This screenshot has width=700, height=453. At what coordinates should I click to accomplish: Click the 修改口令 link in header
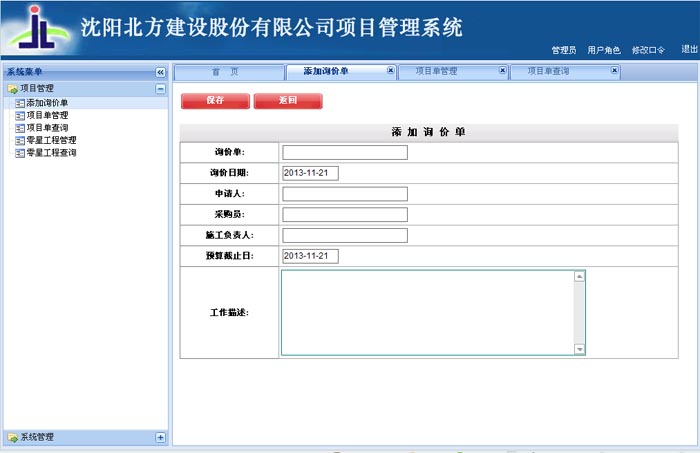click(648, 50)
